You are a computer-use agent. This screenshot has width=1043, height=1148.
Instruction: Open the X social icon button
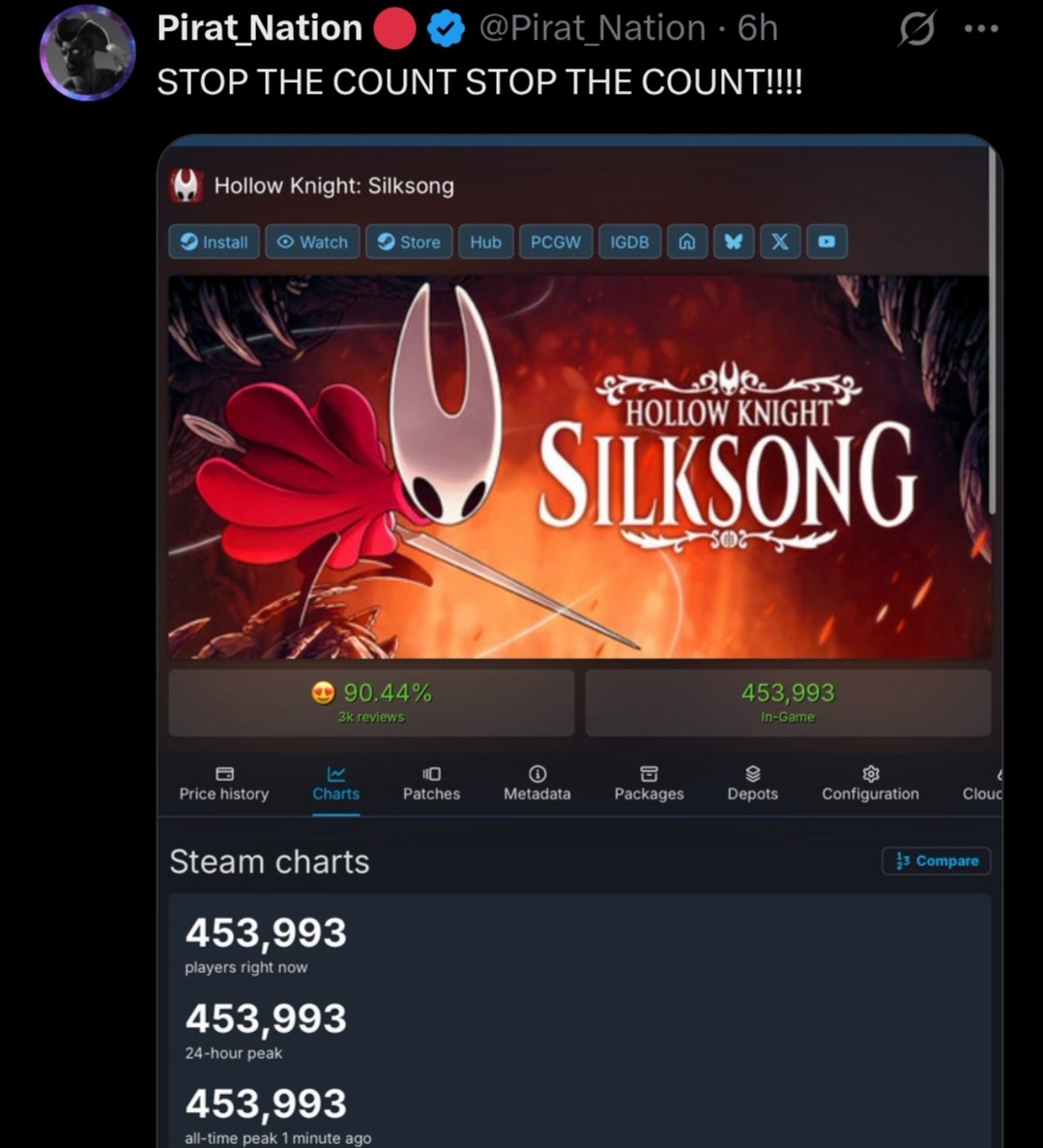point(780,242)
